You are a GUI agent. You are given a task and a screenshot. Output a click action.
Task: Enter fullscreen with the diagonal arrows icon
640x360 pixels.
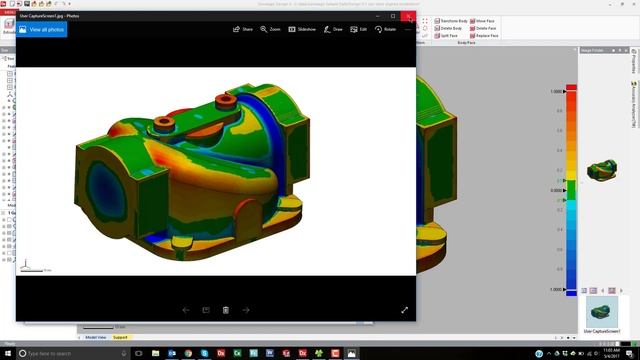(x=404, y=310)
